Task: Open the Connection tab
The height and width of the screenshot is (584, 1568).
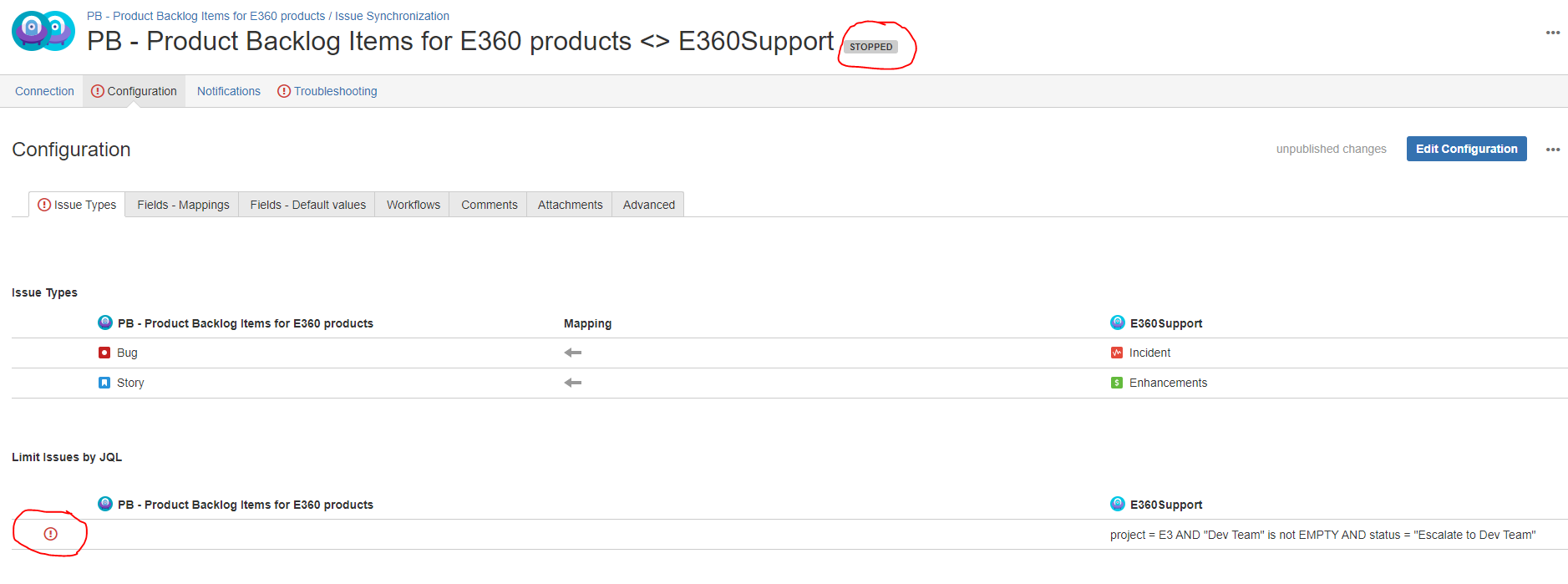Action: (x=44, y=91)
